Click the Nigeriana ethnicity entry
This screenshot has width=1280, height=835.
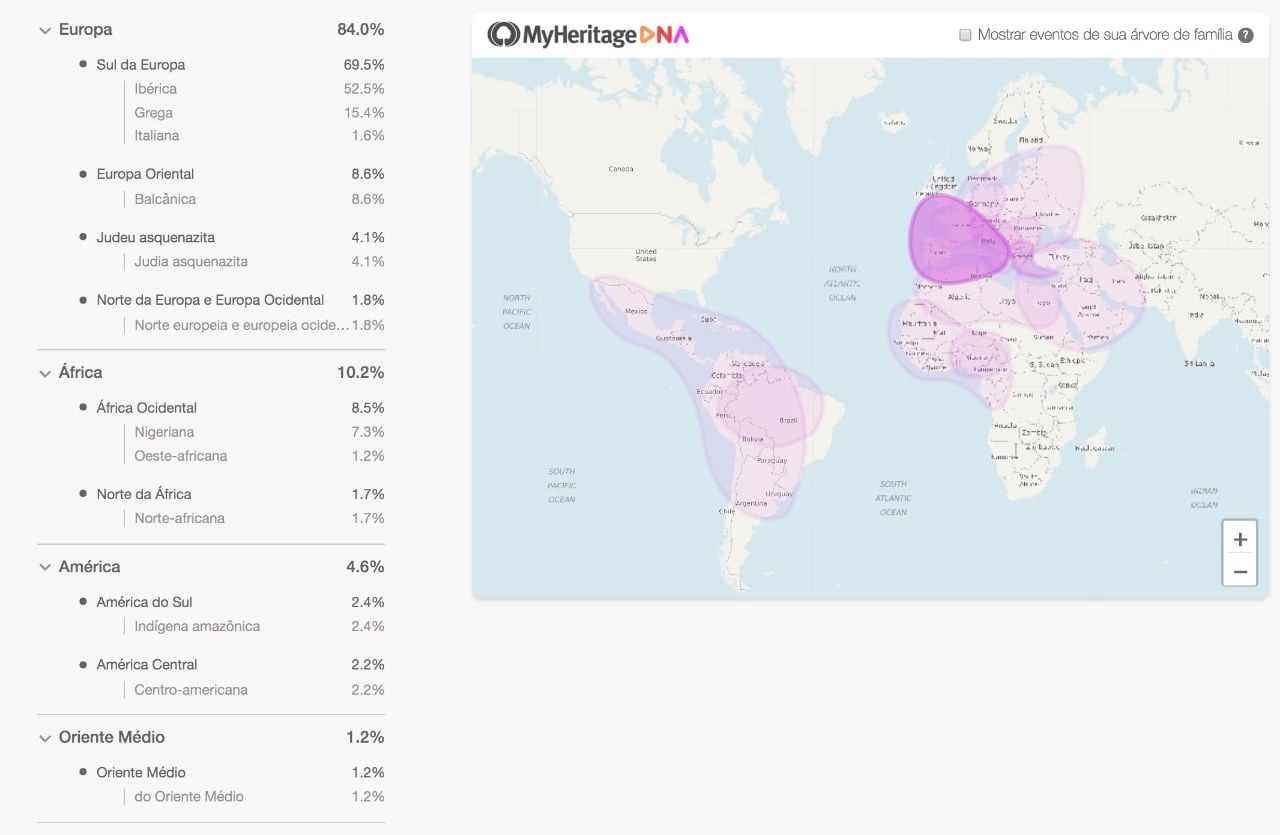[x=164, y=432]
